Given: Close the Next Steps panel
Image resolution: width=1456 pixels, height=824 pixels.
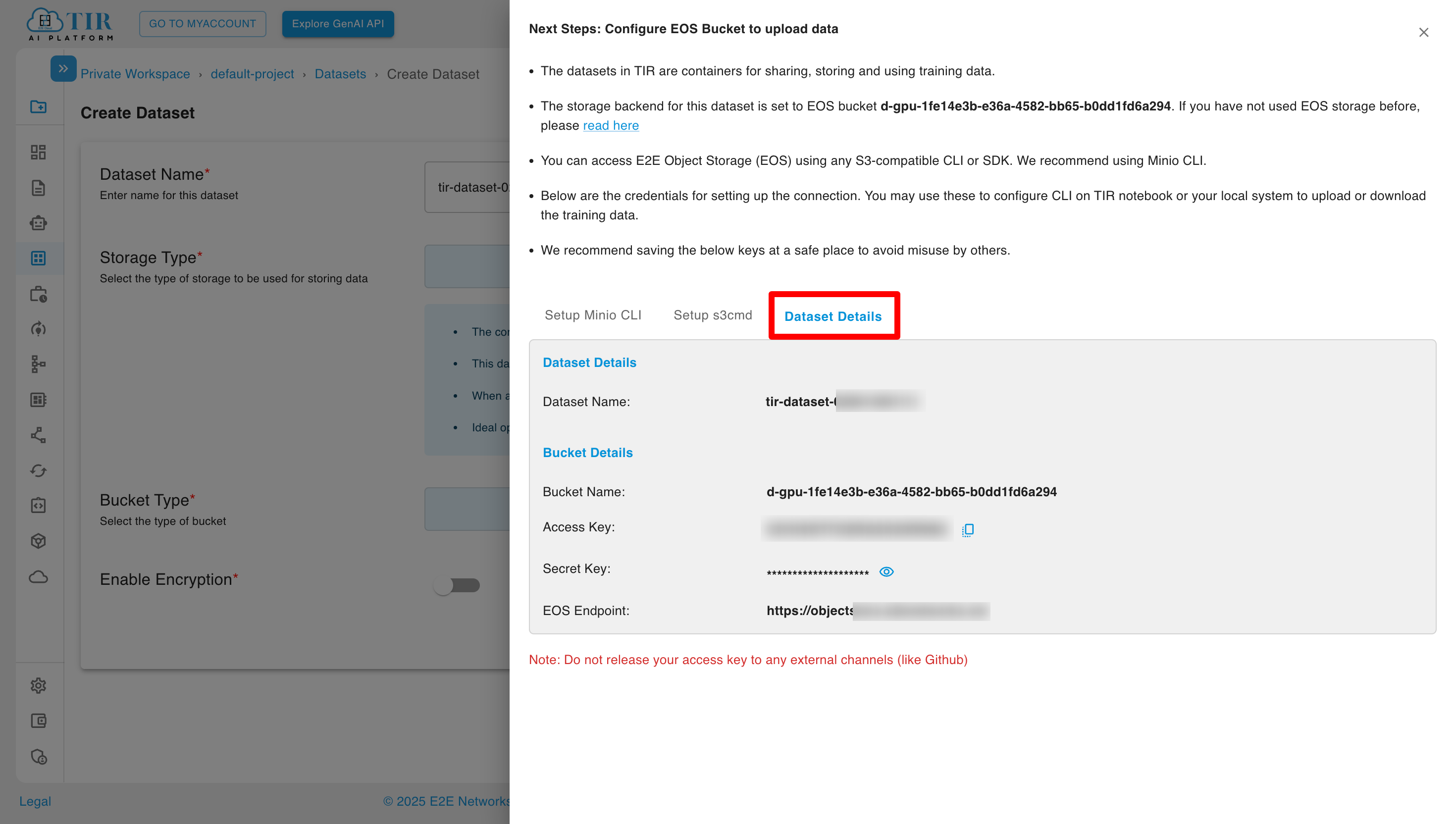Looking at the screenshot, I should 1423,32.
